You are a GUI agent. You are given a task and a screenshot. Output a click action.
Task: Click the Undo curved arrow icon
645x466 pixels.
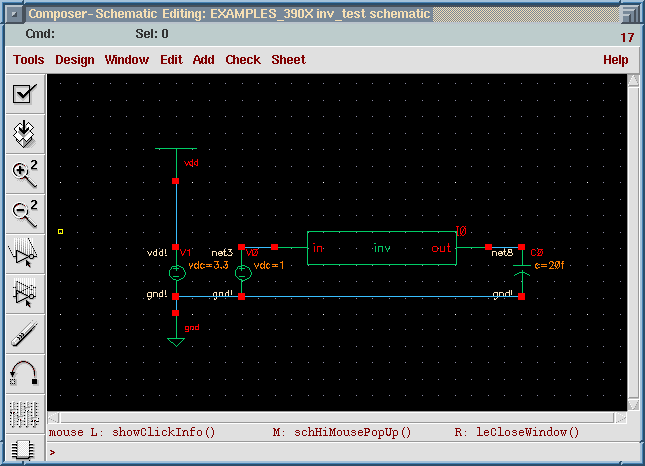coord(25,373)
